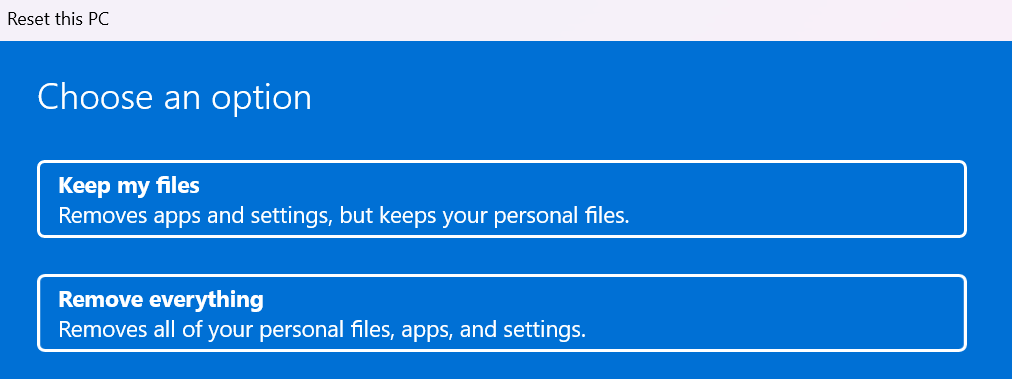Click the bold "Keep my files" label

[129, 186]
